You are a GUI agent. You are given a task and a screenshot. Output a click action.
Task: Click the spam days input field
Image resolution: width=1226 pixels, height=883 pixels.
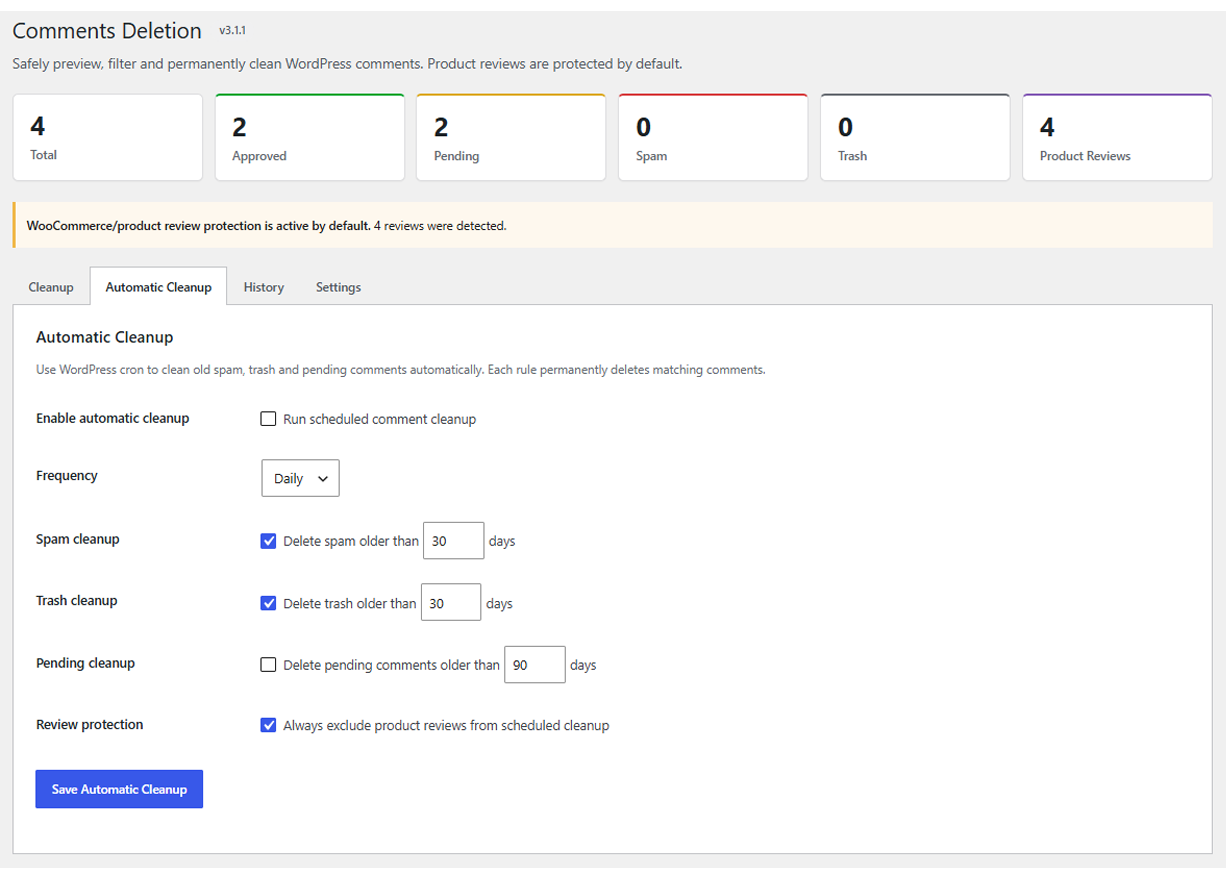[x=454, y=541]
